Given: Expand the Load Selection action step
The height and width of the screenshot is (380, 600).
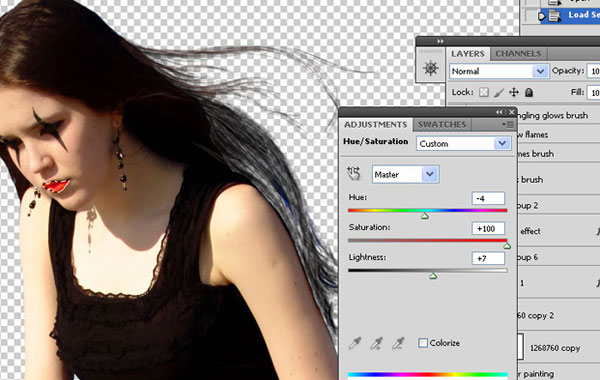Looking at the screenshot, I should 541,16.
